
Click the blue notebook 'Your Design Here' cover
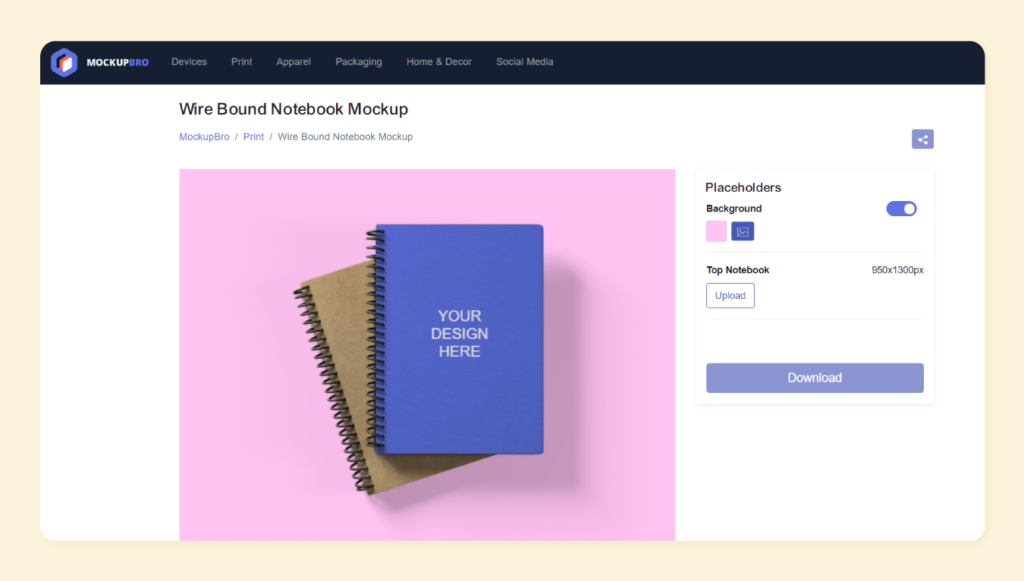460,335
